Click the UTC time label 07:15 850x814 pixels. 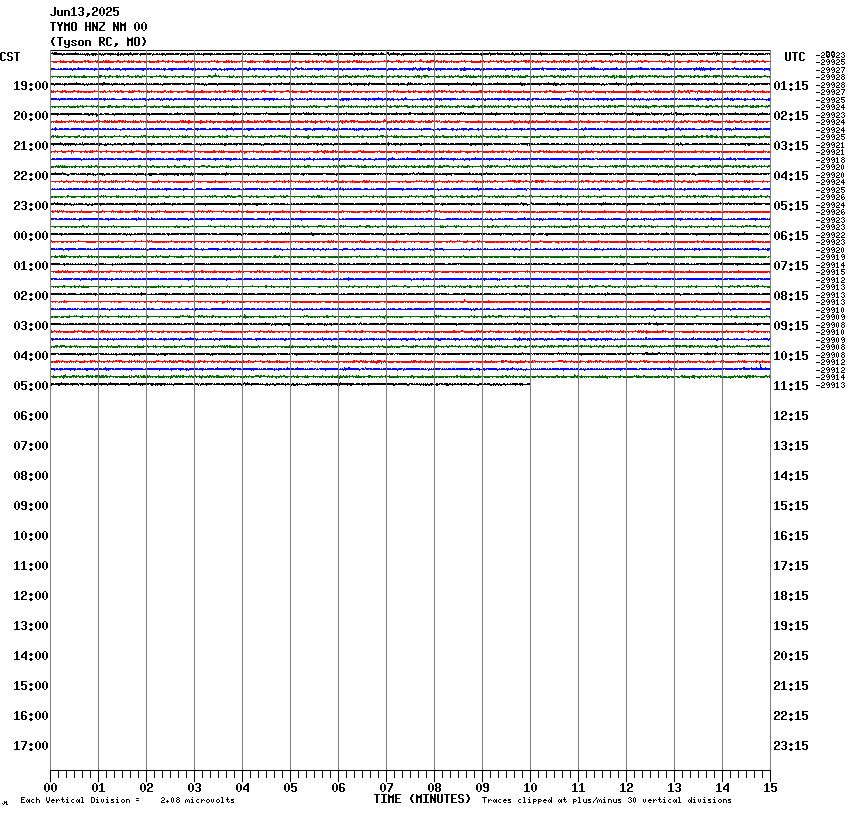click(x=791, y=266)
